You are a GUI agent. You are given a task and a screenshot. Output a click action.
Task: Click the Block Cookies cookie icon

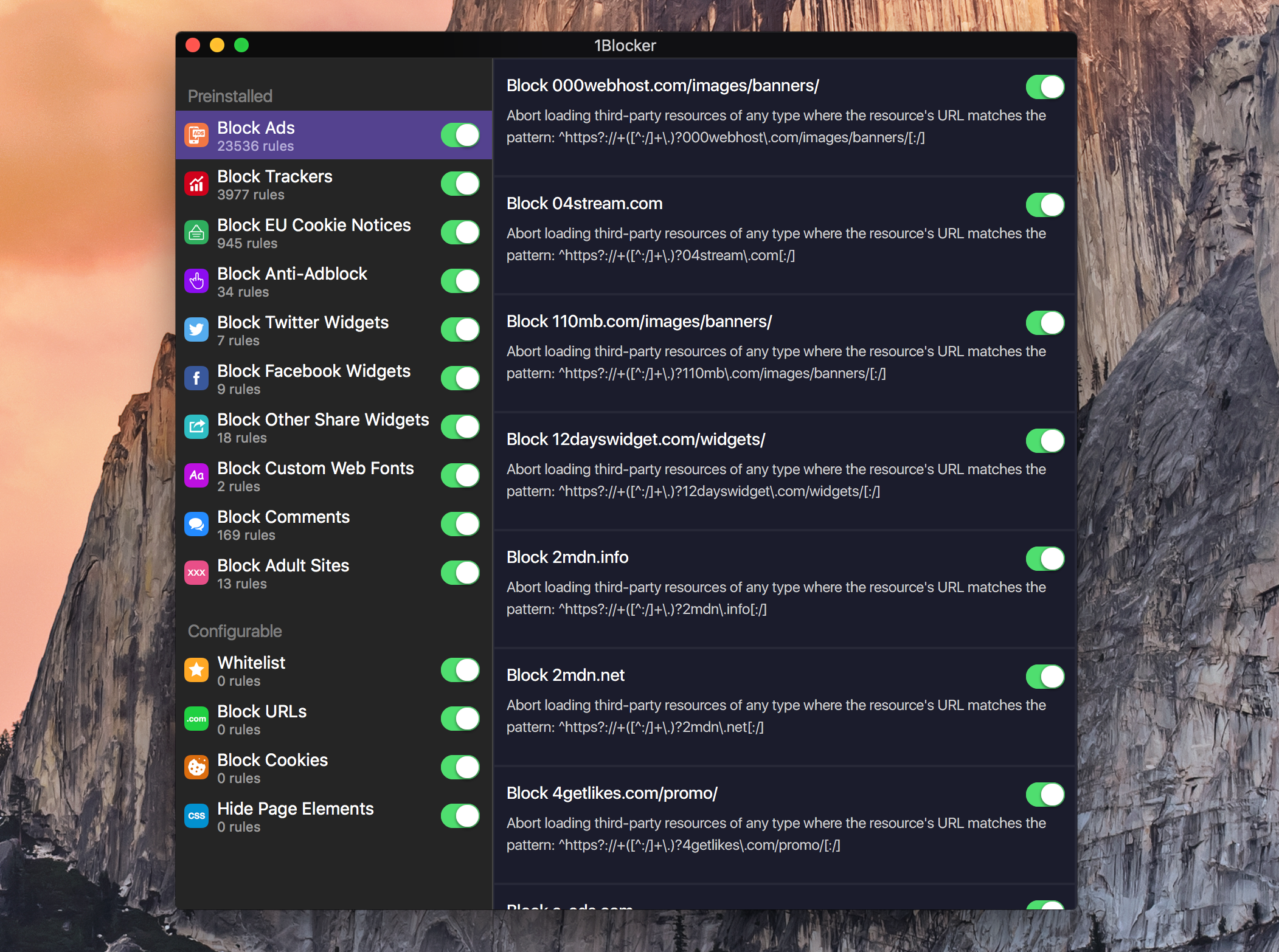pyautogui.click(x=196, y=767)
